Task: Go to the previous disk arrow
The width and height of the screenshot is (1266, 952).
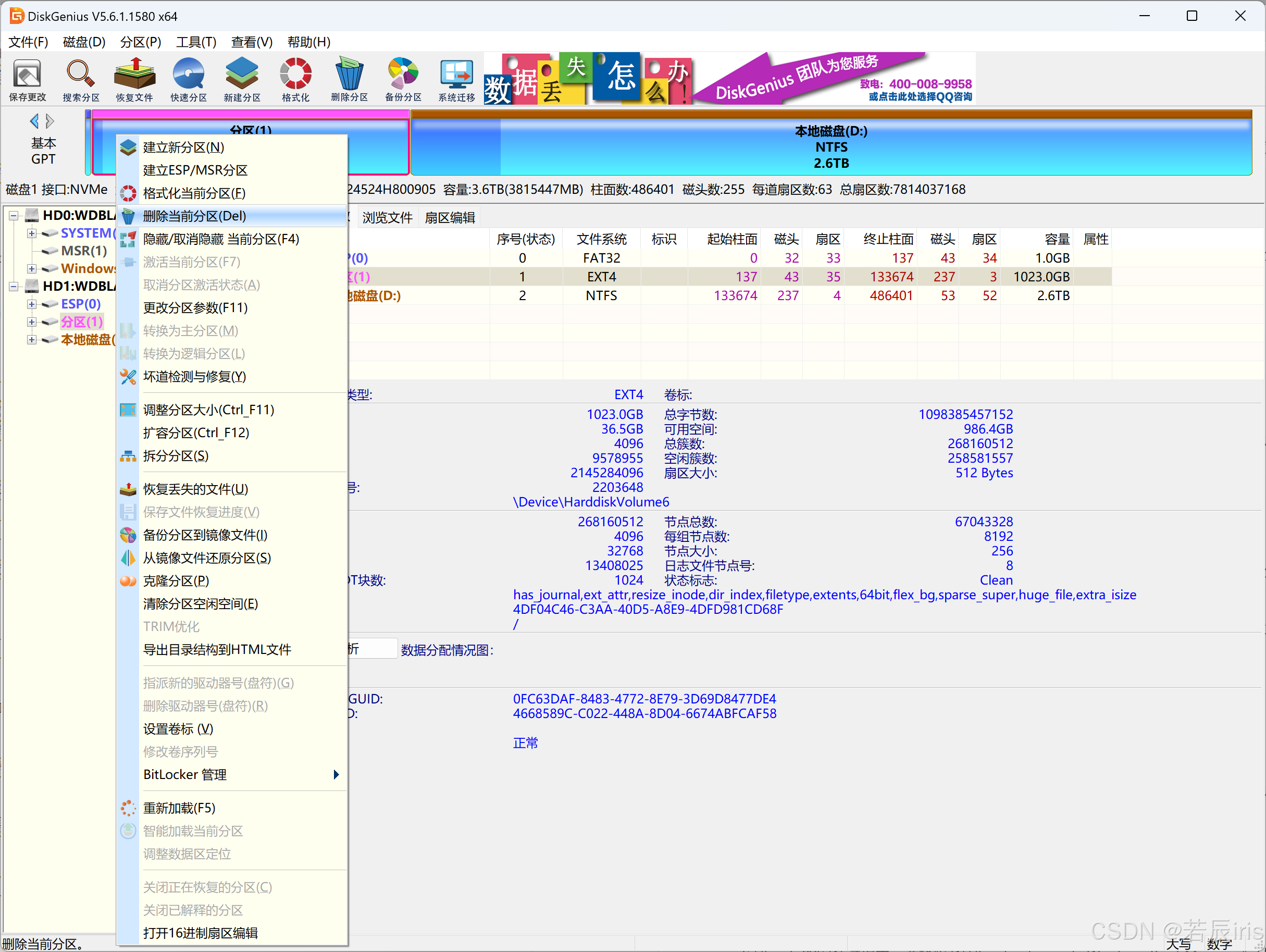Action: click(34, 121)
